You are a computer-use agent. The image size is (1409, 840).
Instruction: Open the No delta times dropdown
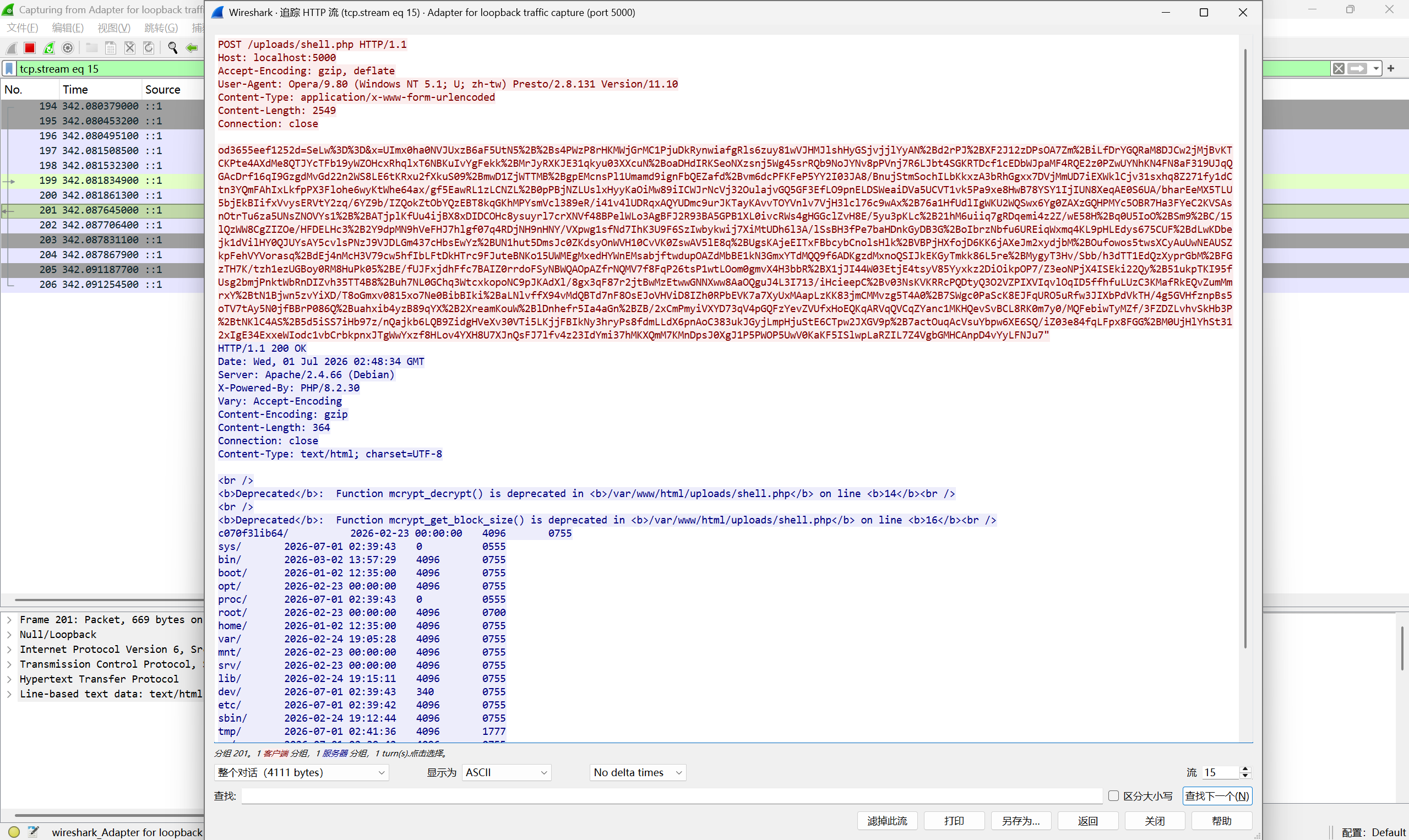pyautogui.click(x=638, y=772)
